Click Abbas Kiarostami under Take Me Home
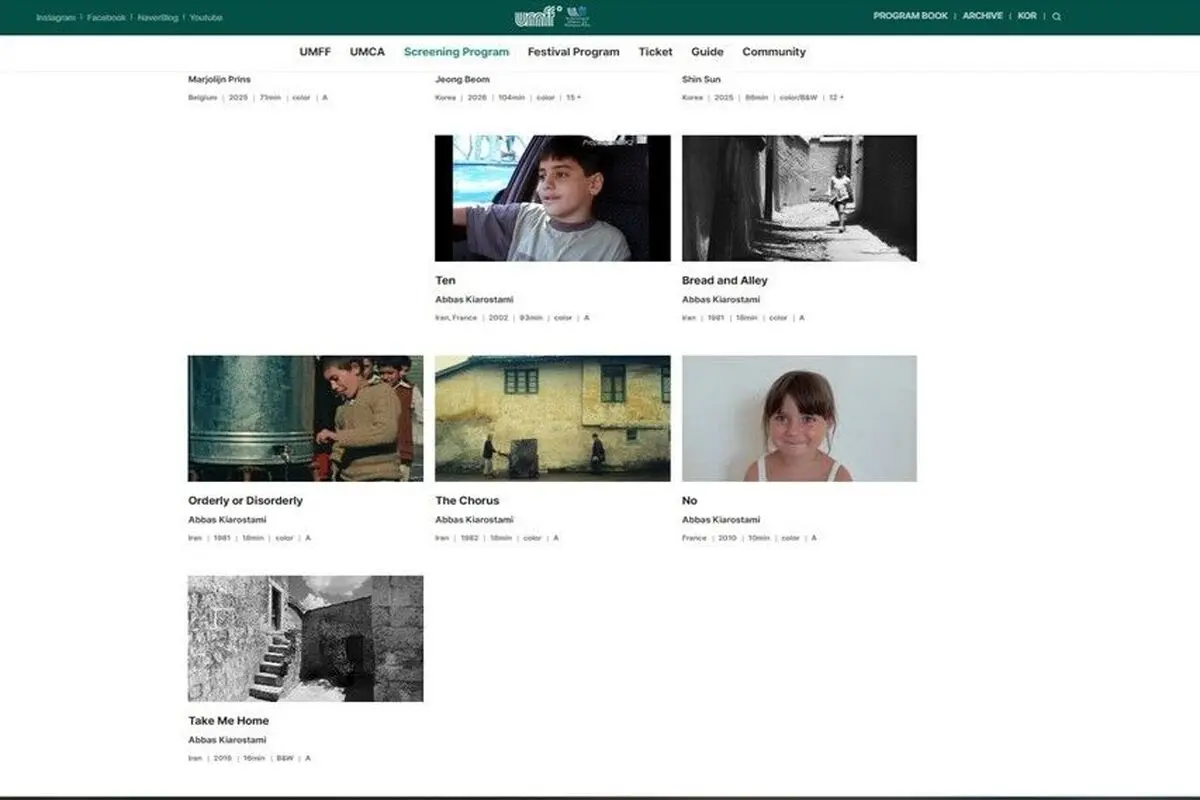Image resolution: width=1200 pixels, height=800 pixels. click(x=227, y=740)
